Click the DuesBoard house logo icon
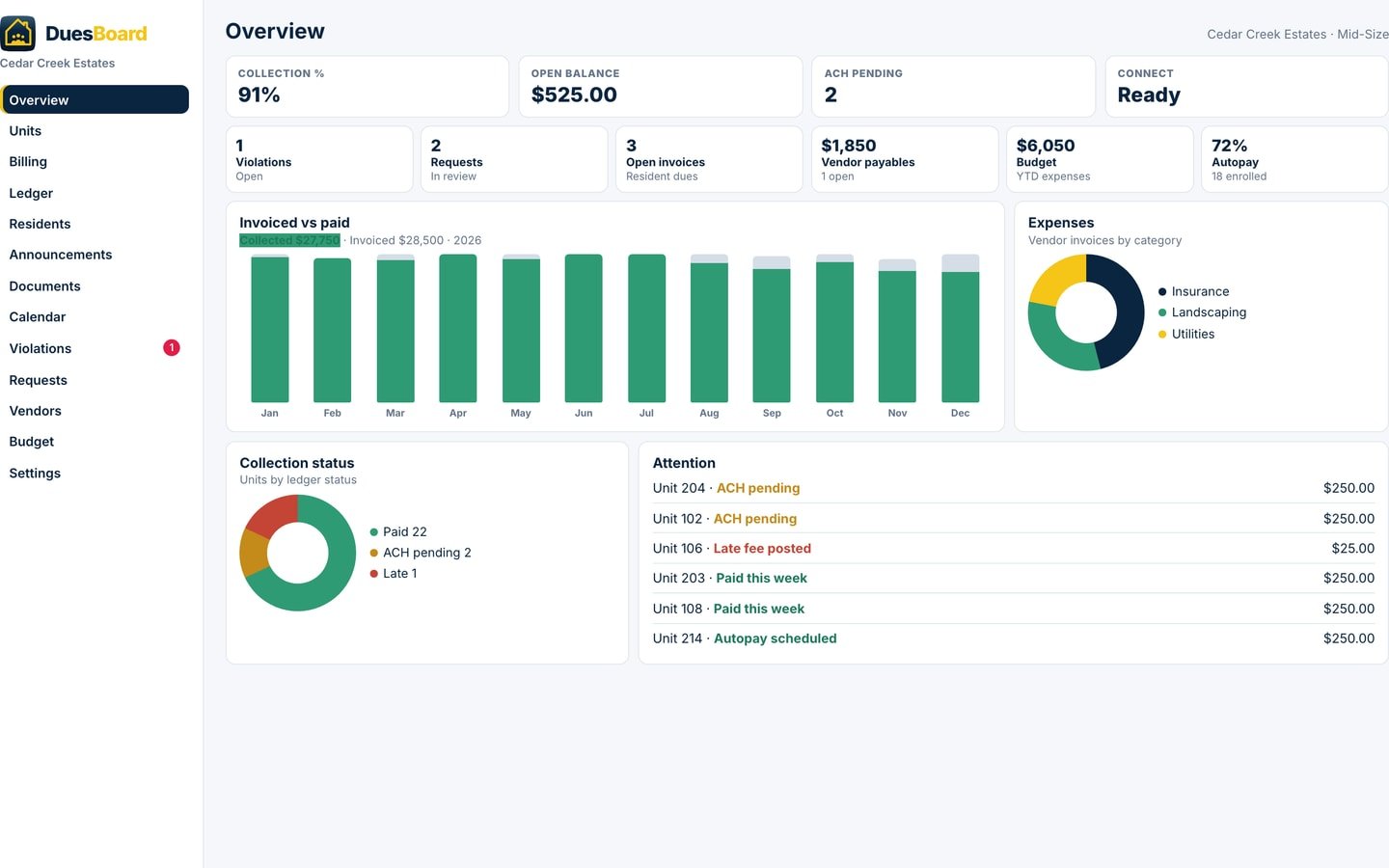This screenshot has height=868, width=1389. 17,34
